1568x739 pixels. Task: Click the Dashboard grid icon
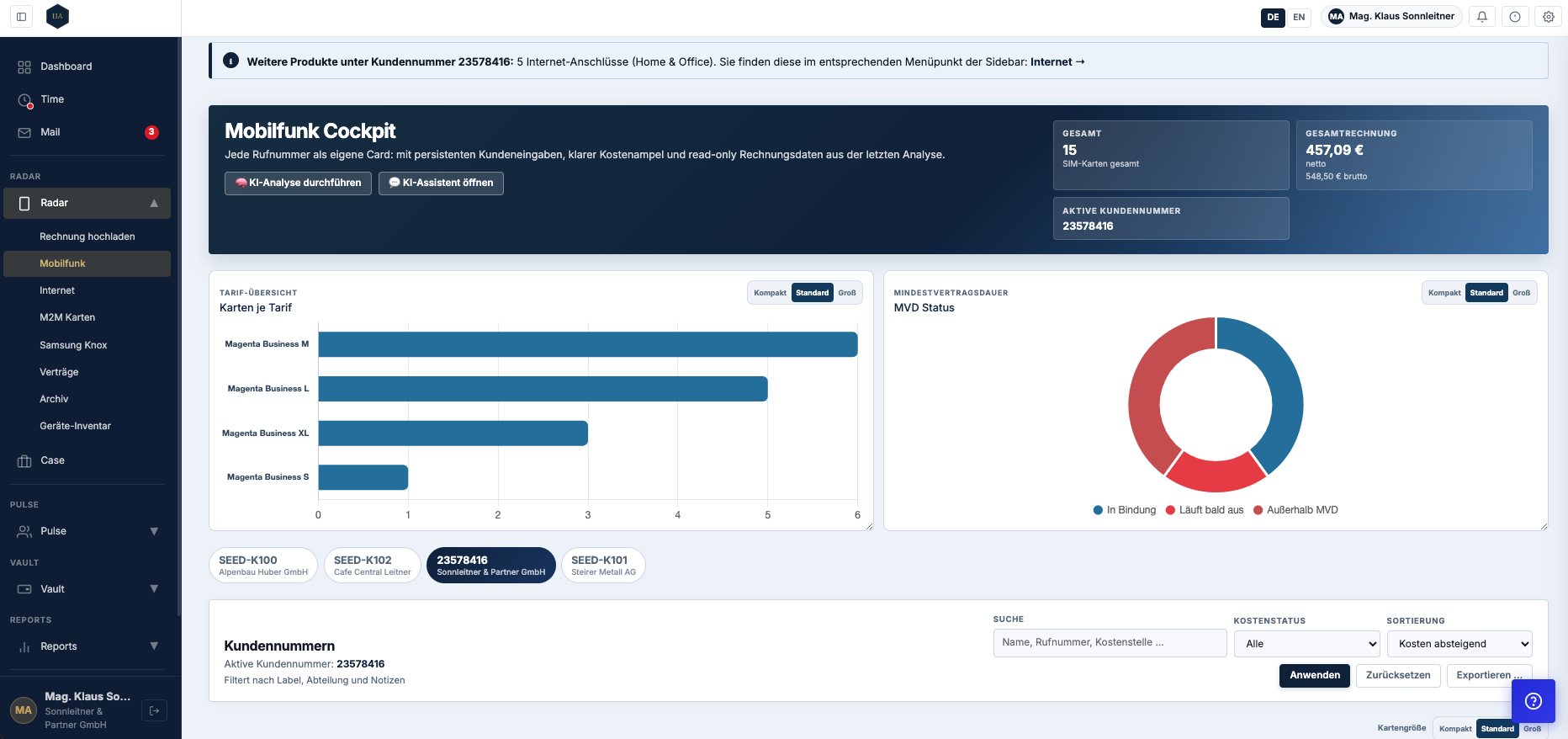pos(24,66)
